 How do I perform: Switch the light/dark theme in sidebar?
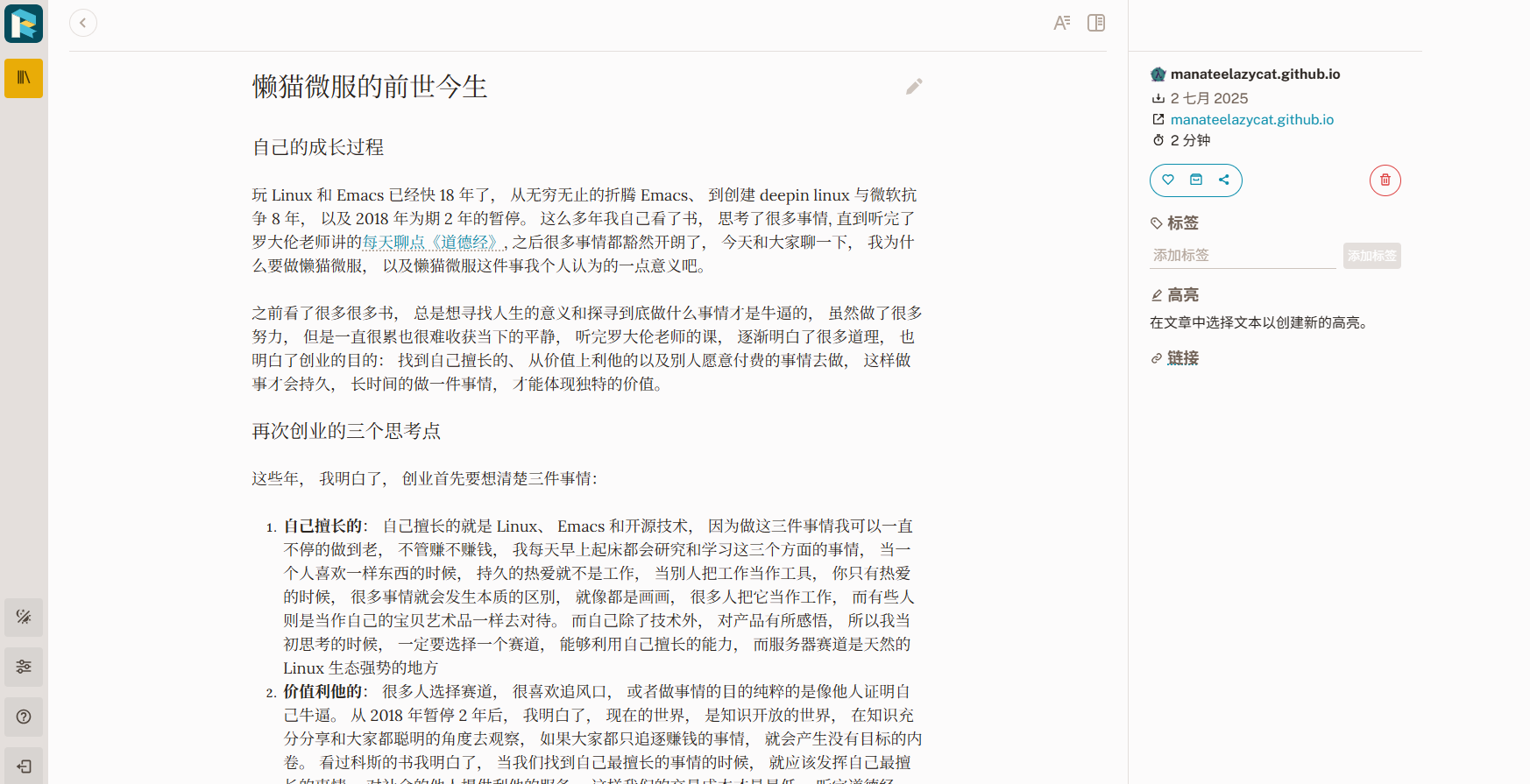(24, 618)
